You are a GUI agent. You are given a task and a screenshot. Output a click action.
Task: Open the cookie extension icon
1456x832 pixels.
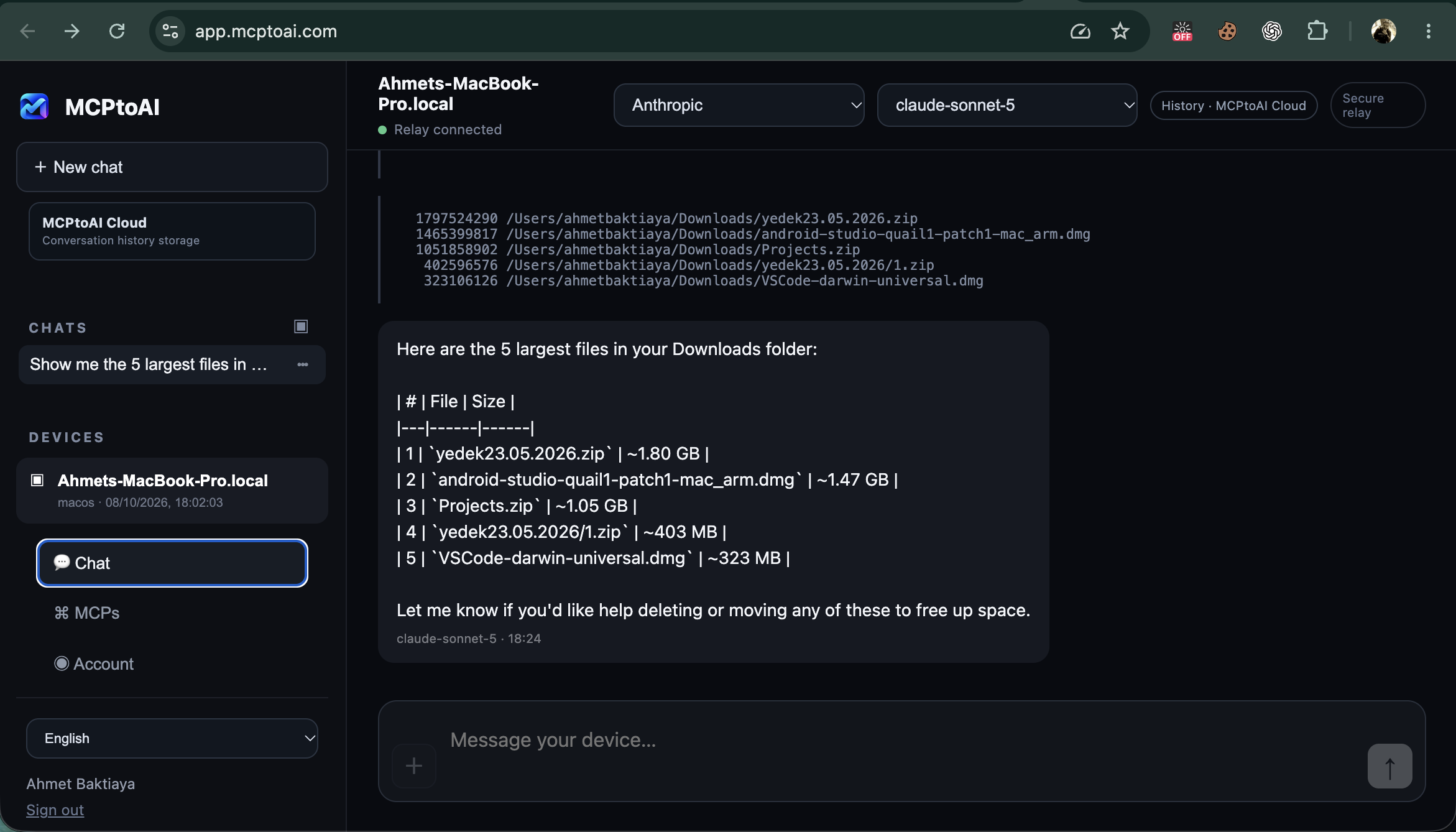point(1227,31)
